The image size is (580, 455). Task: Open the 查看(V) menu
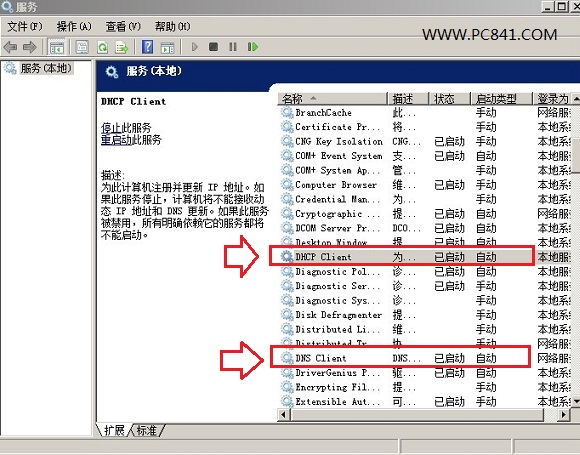pos(123,27)
